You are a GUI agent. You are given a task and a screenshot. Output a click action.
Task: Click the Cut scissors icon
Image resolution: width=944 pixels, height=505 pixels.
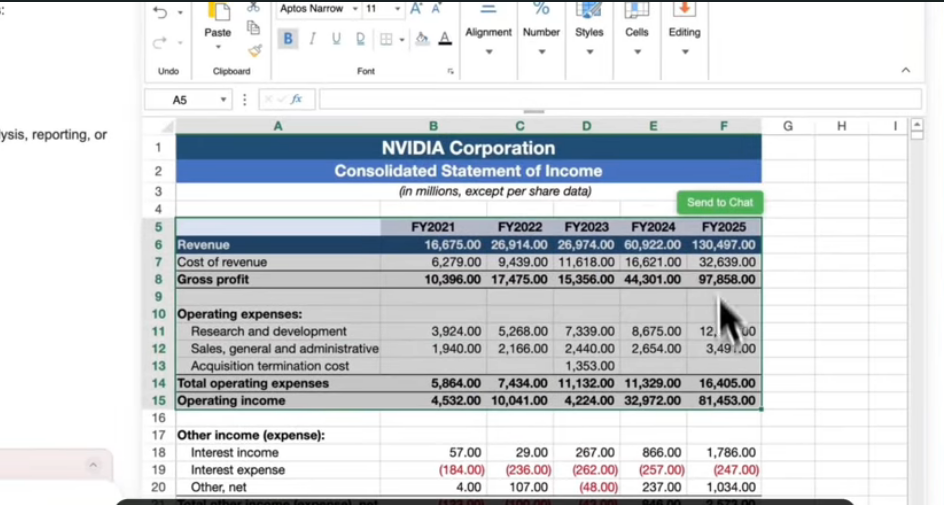(254, 8)
